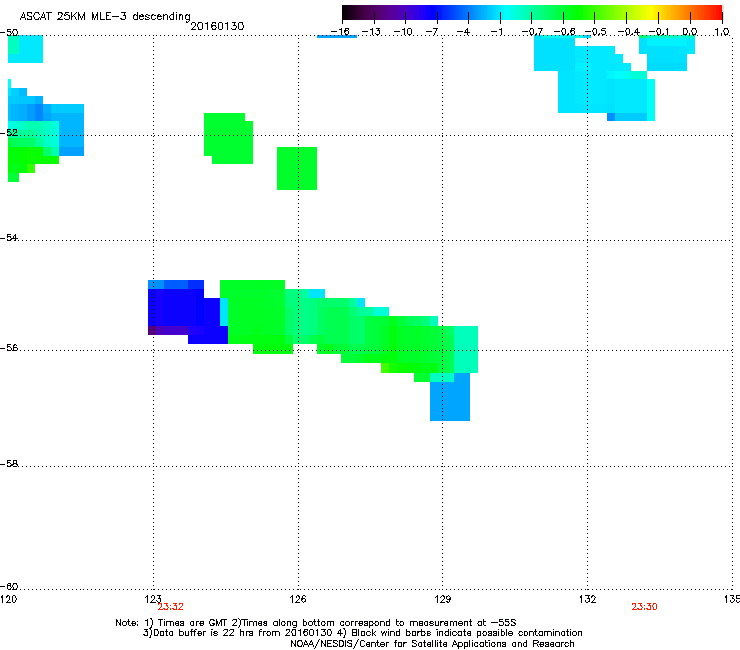The image size is (740, 650).
Task: Click the colorbar tick label -10
Action: [403, 32]
